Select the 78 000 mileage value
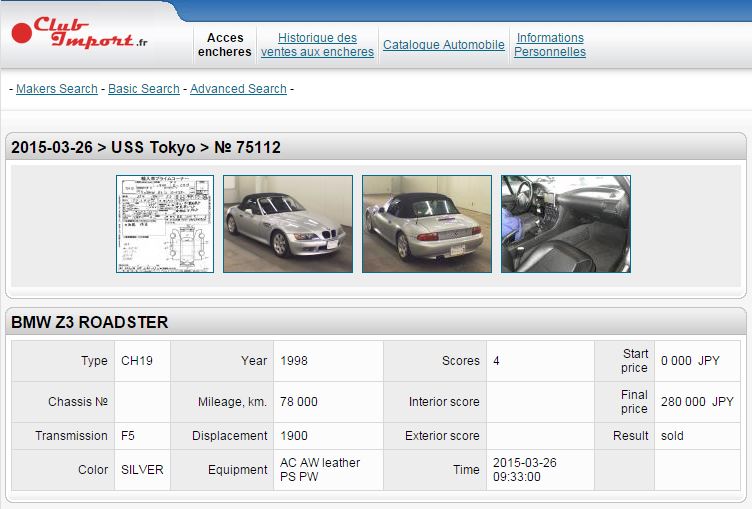Viewport: 752px width, 509px height. (x=299, y=402)
